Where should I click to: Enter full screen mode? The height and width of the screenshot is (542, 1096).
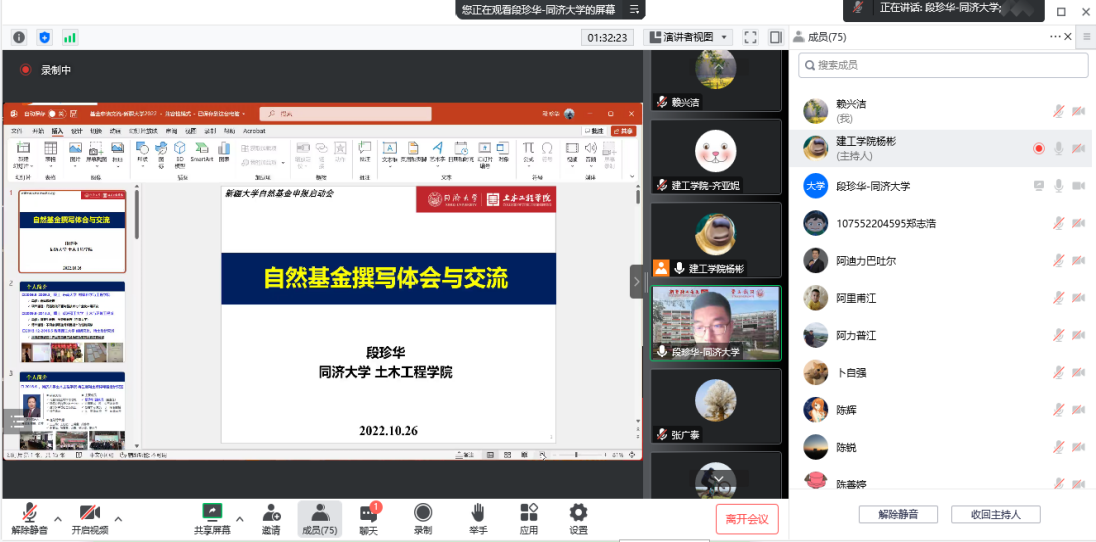click(x=750, y=37)
